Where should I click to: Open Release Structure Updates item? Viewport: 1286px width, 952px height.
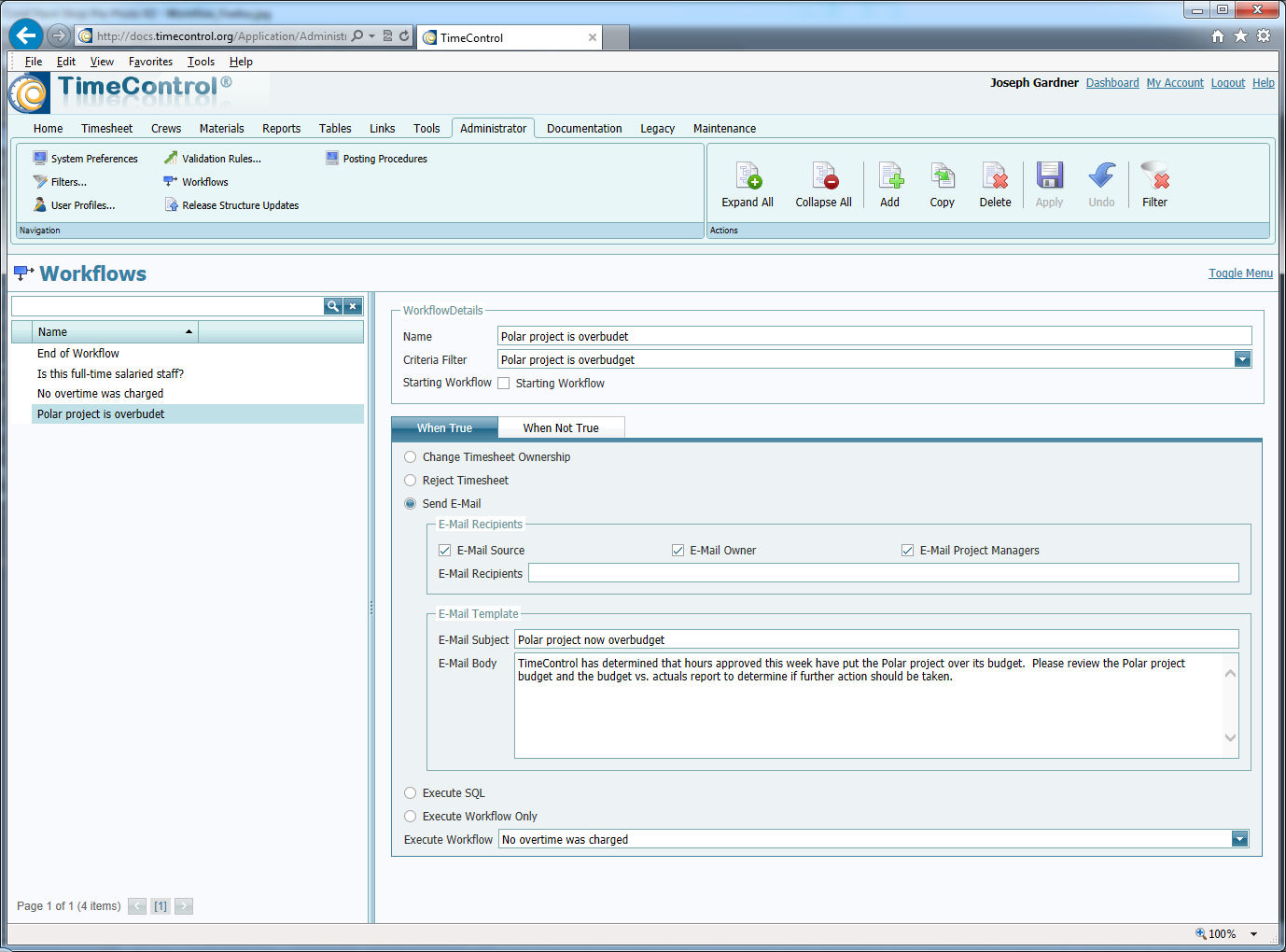click(231, 205)
